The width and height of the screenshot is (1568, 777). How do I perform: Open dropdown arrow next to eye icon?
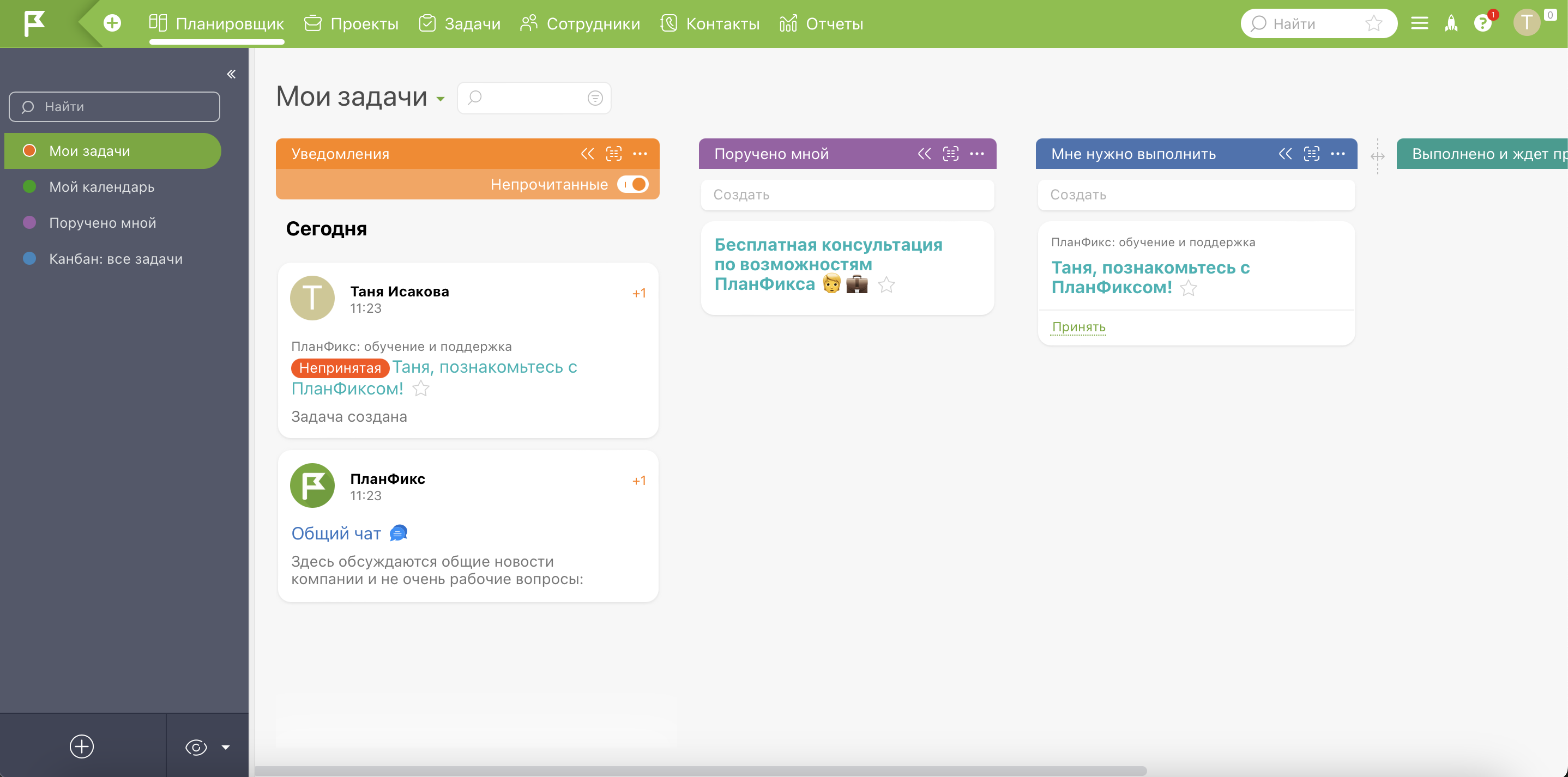[x=226, y=747]
